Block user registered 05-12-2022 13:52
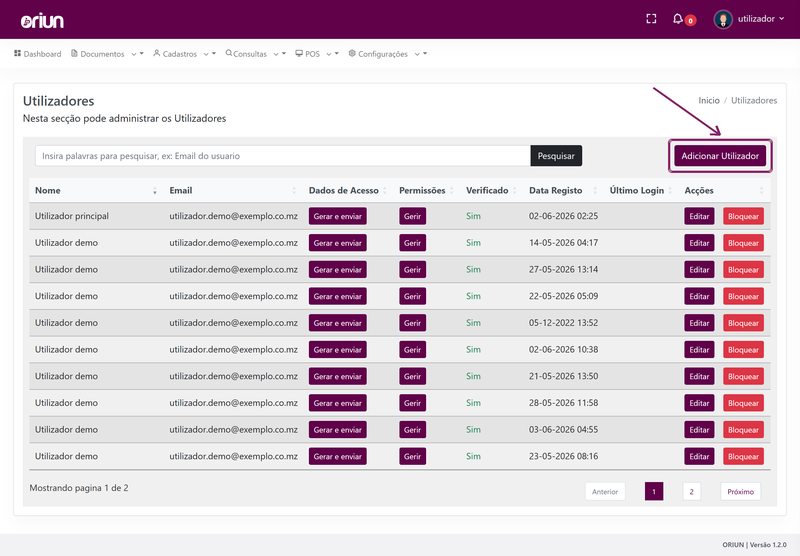 point(743,323)
